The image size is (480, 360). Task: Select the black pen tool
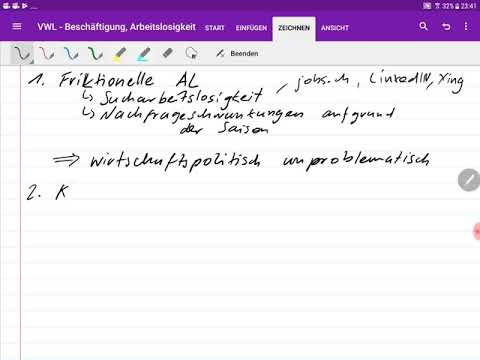[x=22, y=54]
